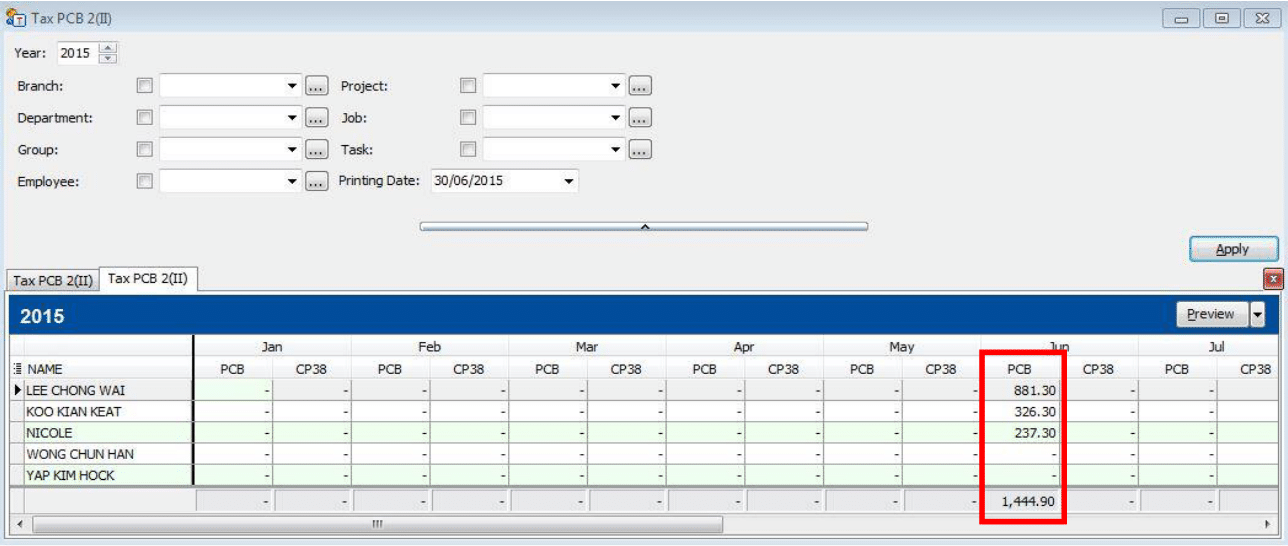Click the Department browse (...) button

(317, 118)
